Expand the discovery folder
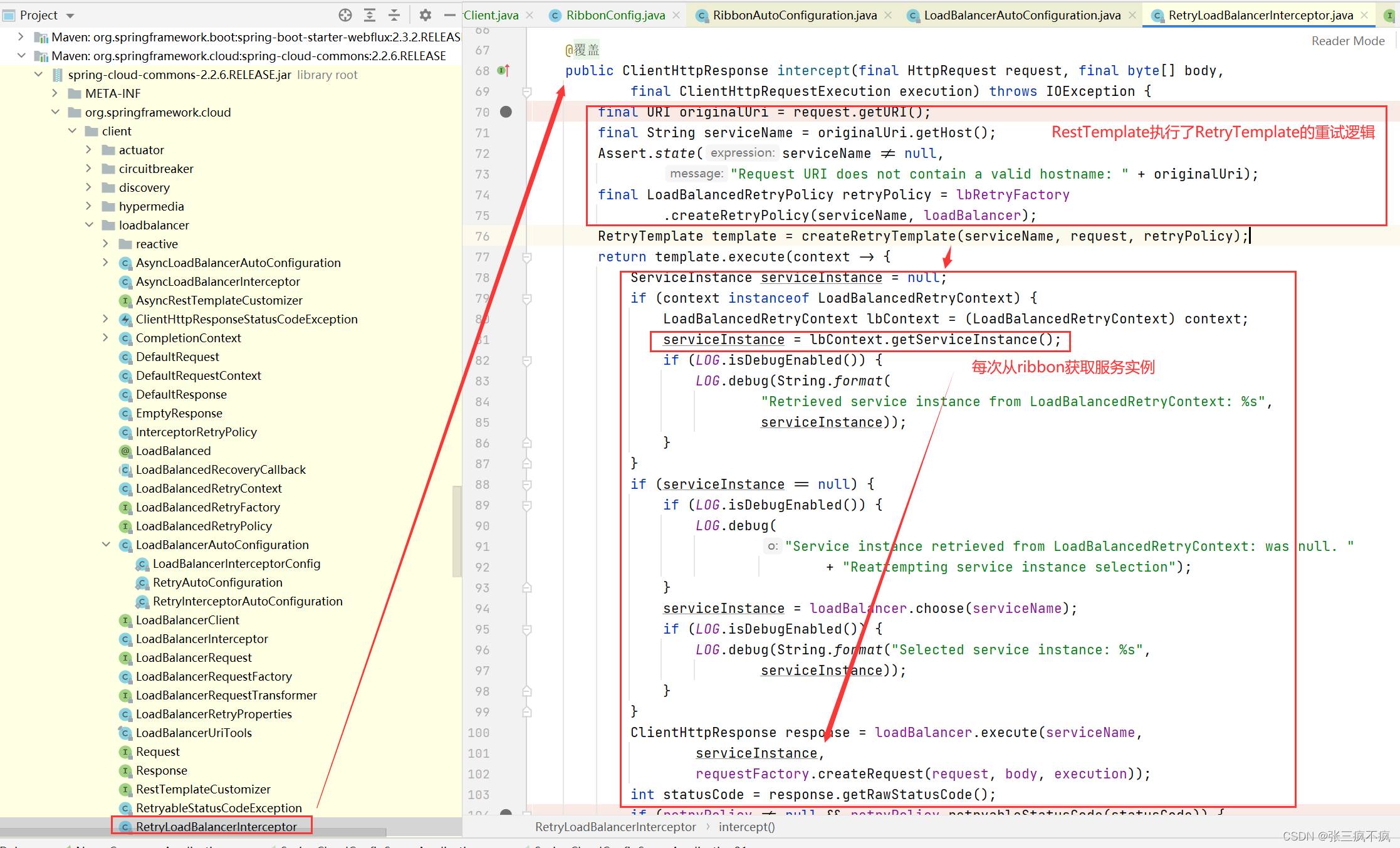This screenshot has width=1400, height=848. coord(89,187)
